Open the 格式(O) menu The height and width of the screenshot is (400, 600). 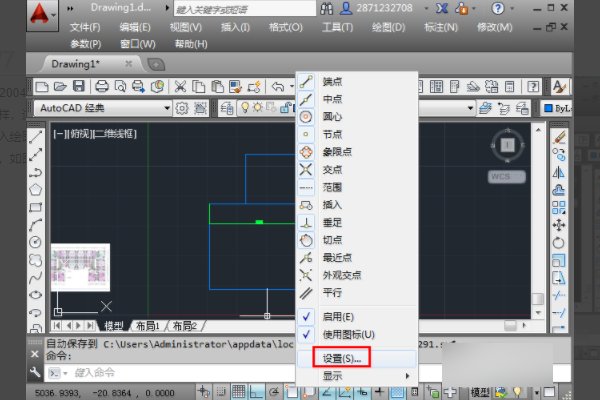285,28
